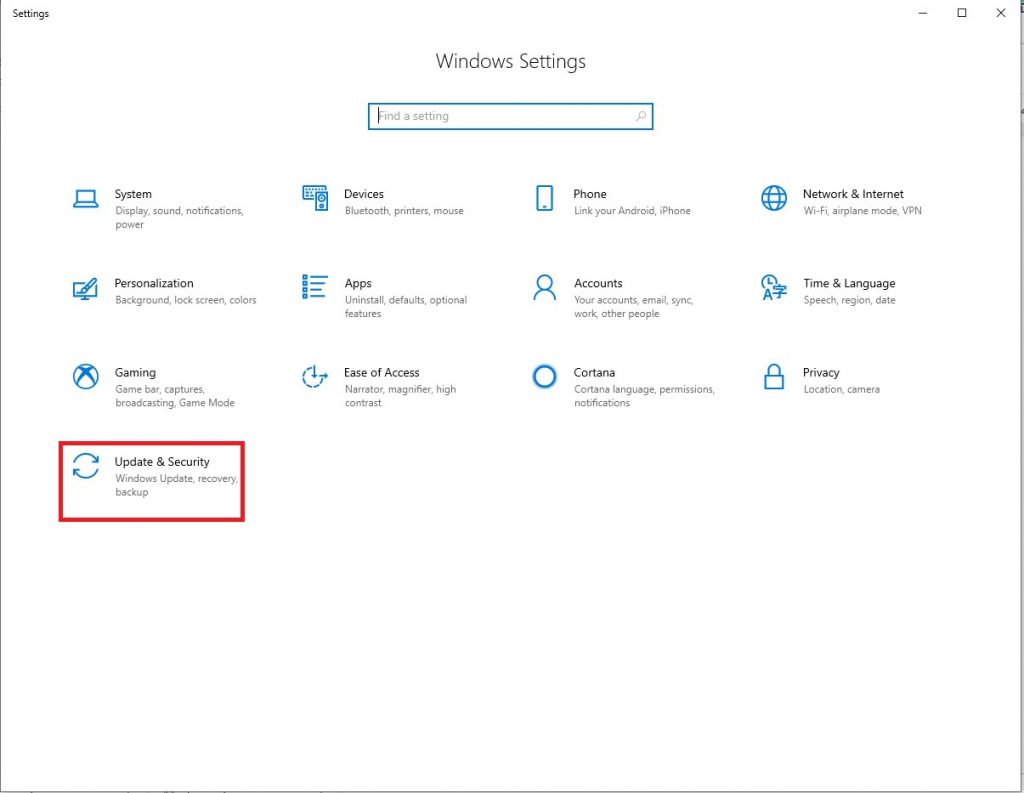Screen dimensions: 1024x793
Task: Open the Apps list icon
Action: 315,287
